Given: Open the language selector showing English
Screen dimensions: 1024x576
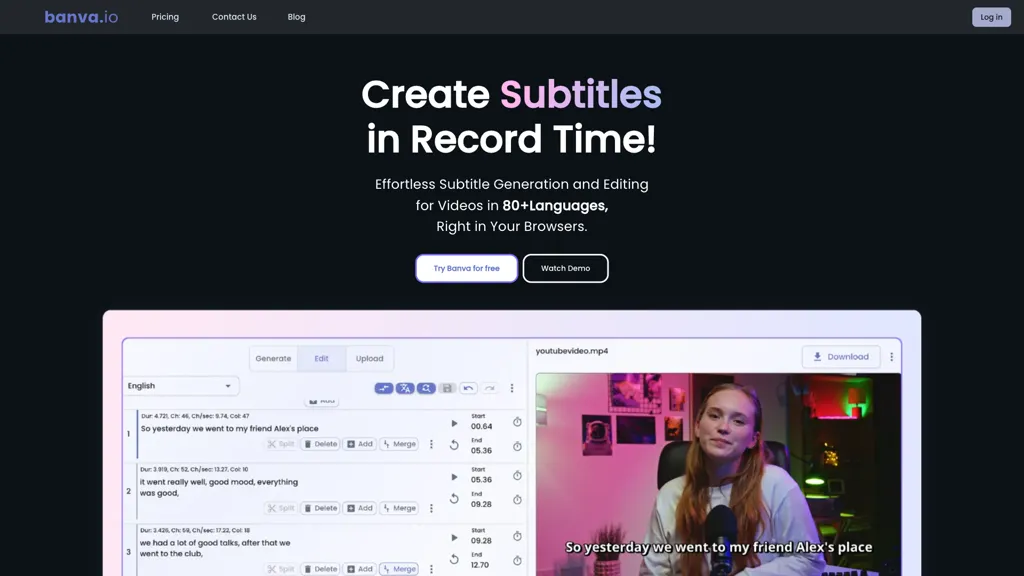Looking at the screenshot, I should pos(181,385).
